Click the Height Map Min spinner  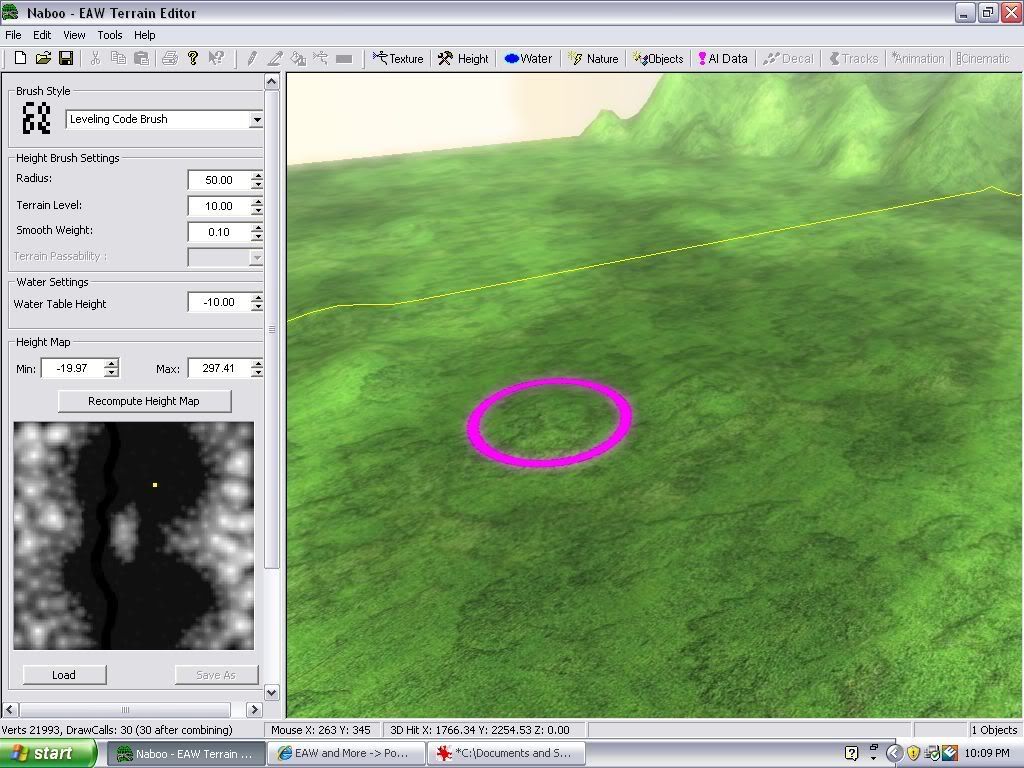(112, 368)
